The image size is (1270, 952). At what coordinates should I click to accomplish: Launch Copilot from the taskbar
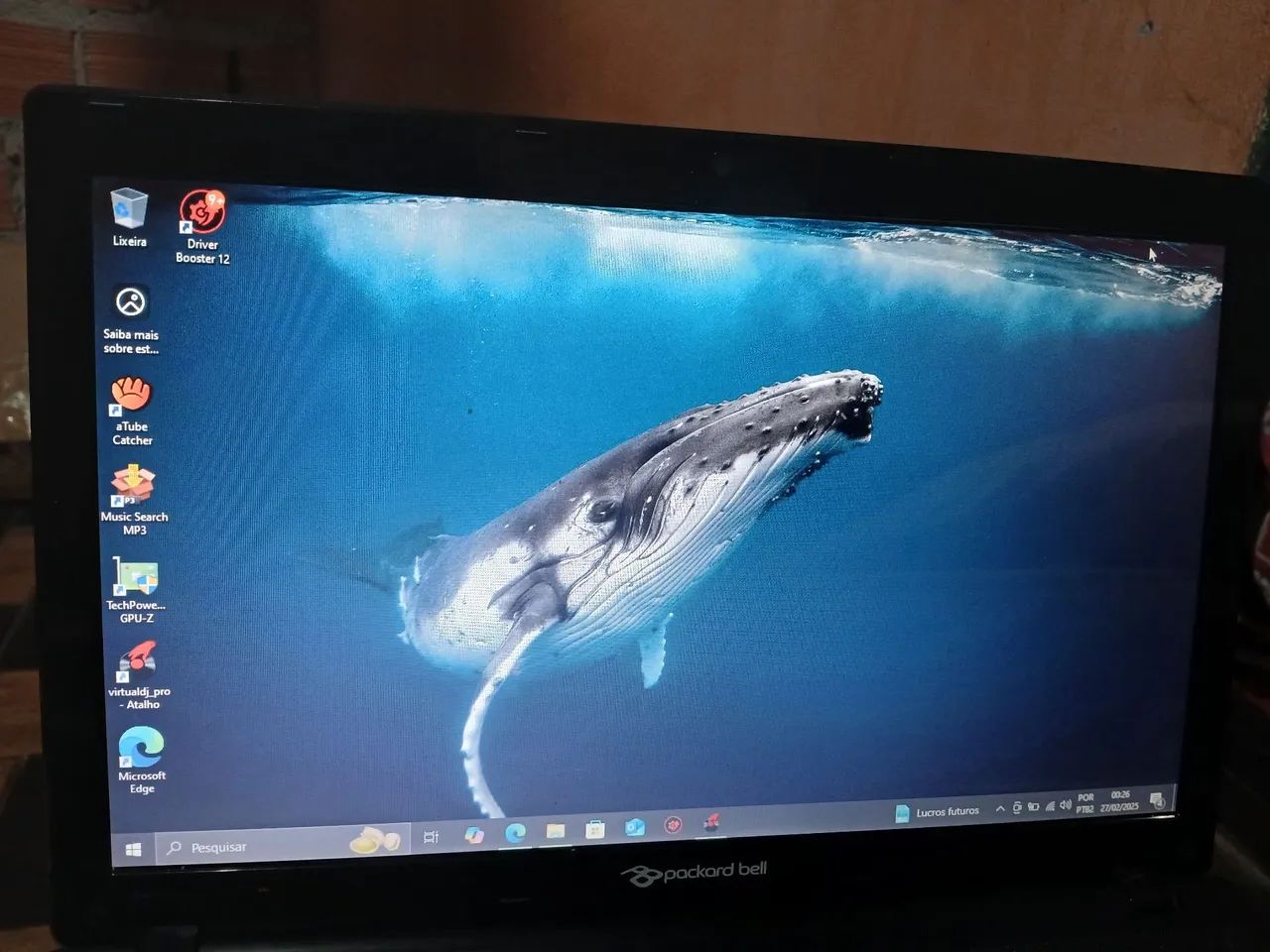click(x=474, y=835)
